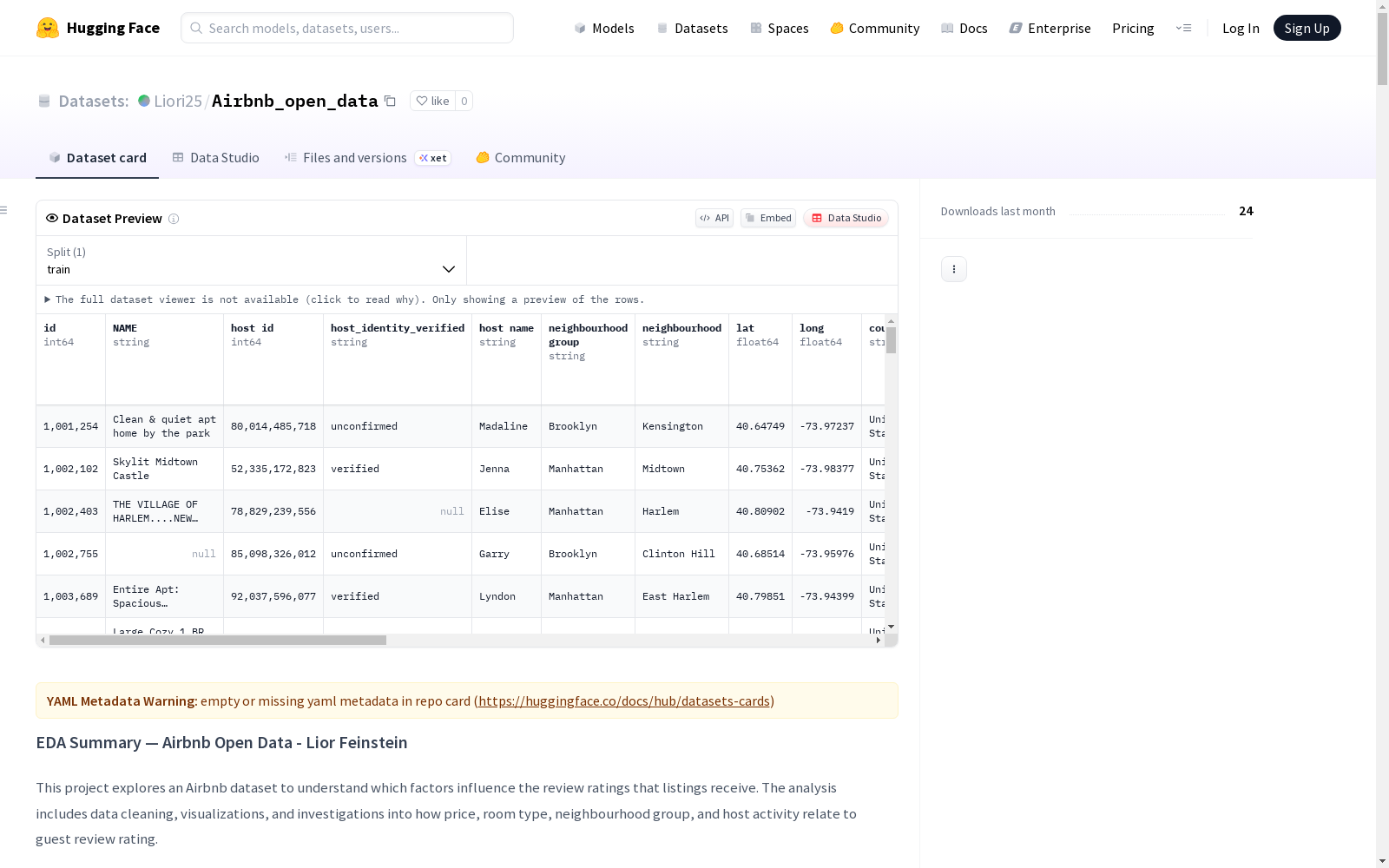Go to Pricing page
The width and height of the screenshot is (1389, 868).
pyautogui.click(x=1133, y=28)
